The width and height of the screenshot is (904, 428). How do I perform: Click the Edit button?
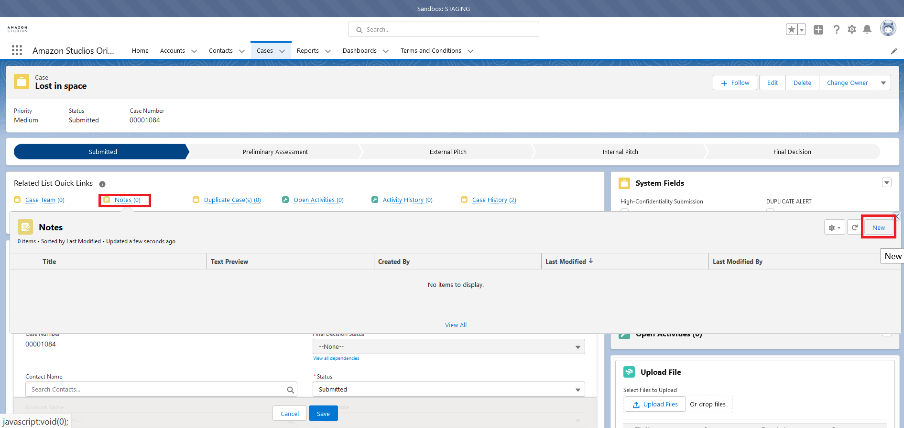pos(773,83)
